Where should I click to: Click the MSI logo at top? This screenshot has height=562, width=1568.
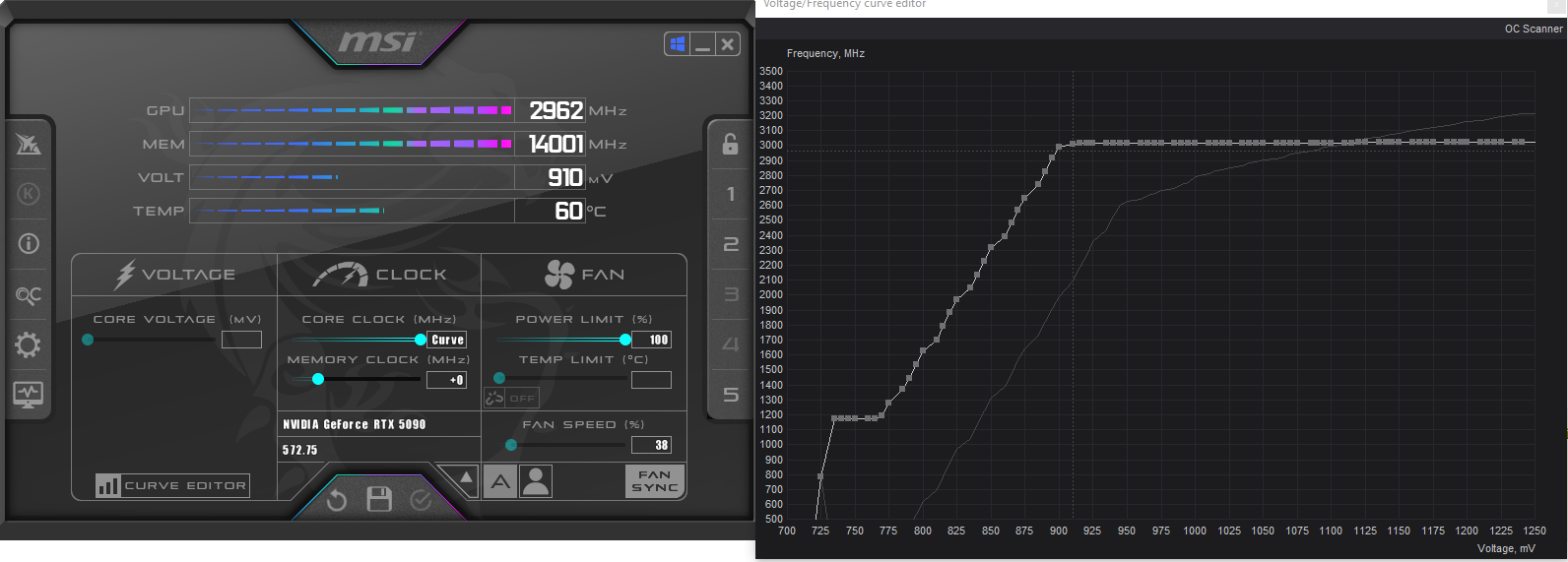pyautogui.click(x=378, y=41)
